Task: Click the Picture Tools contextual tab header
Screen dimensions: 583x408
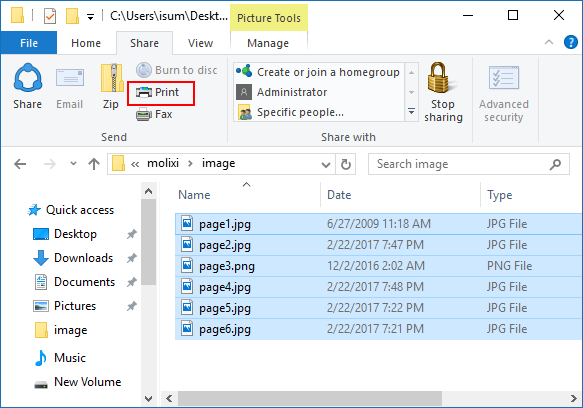Action: coord(269,18)
